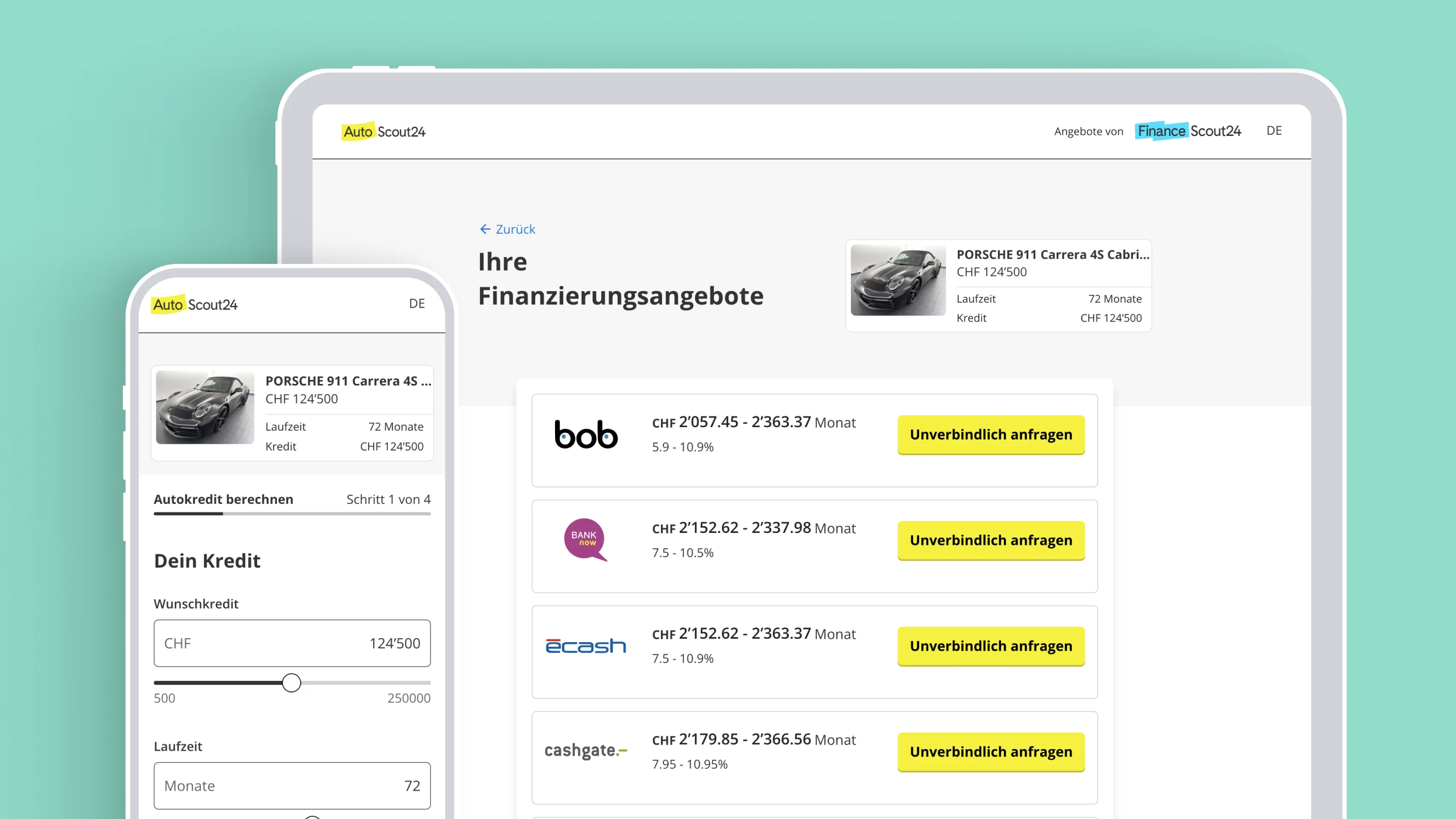Click the Porsche thumbnail on the phone
Image resolution: width=1456 pixels, height=819 pixels.
tap(205, 407)
